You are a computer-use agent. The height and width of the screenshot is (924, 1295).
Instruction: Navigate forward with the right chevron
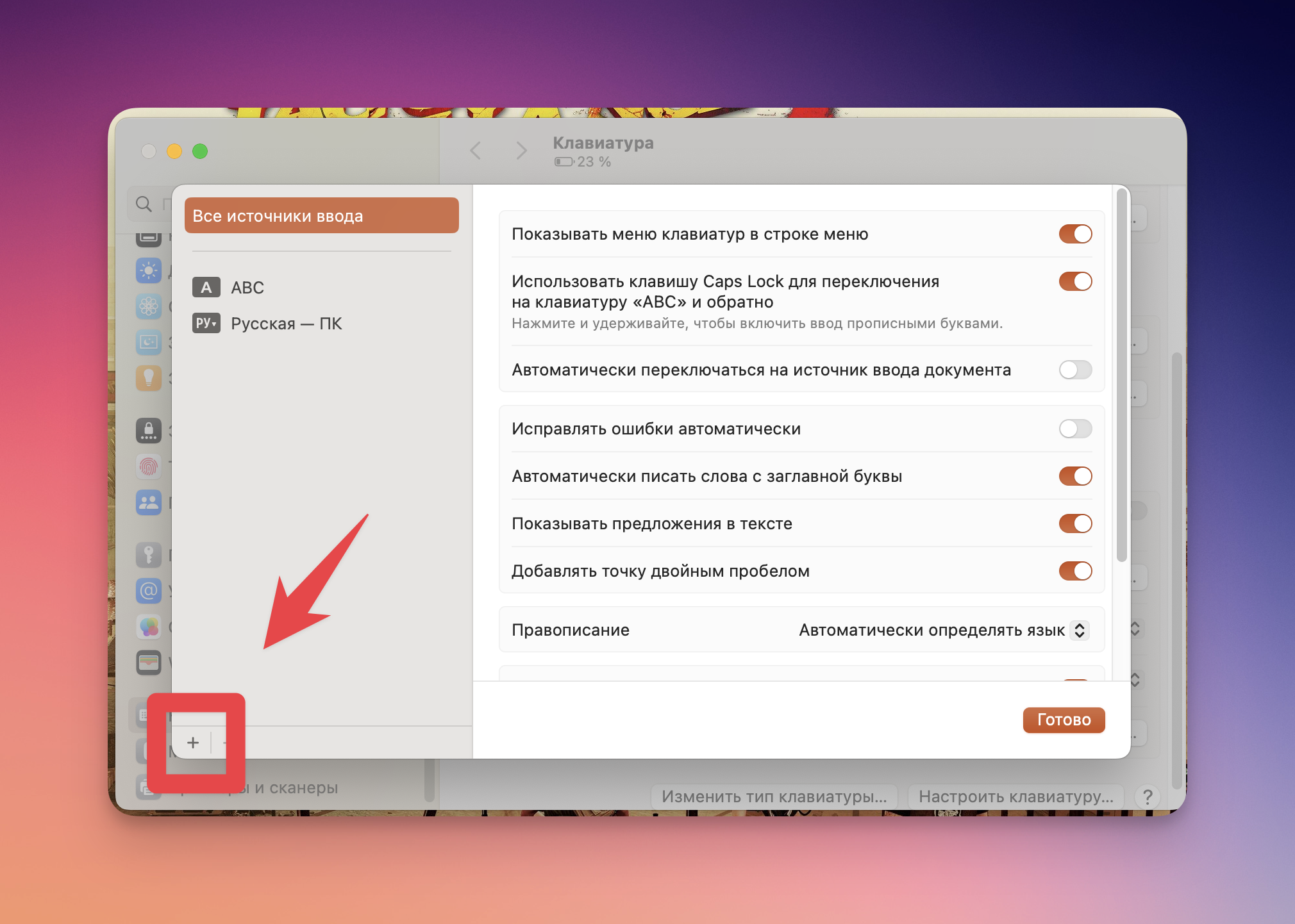[521, 151]
